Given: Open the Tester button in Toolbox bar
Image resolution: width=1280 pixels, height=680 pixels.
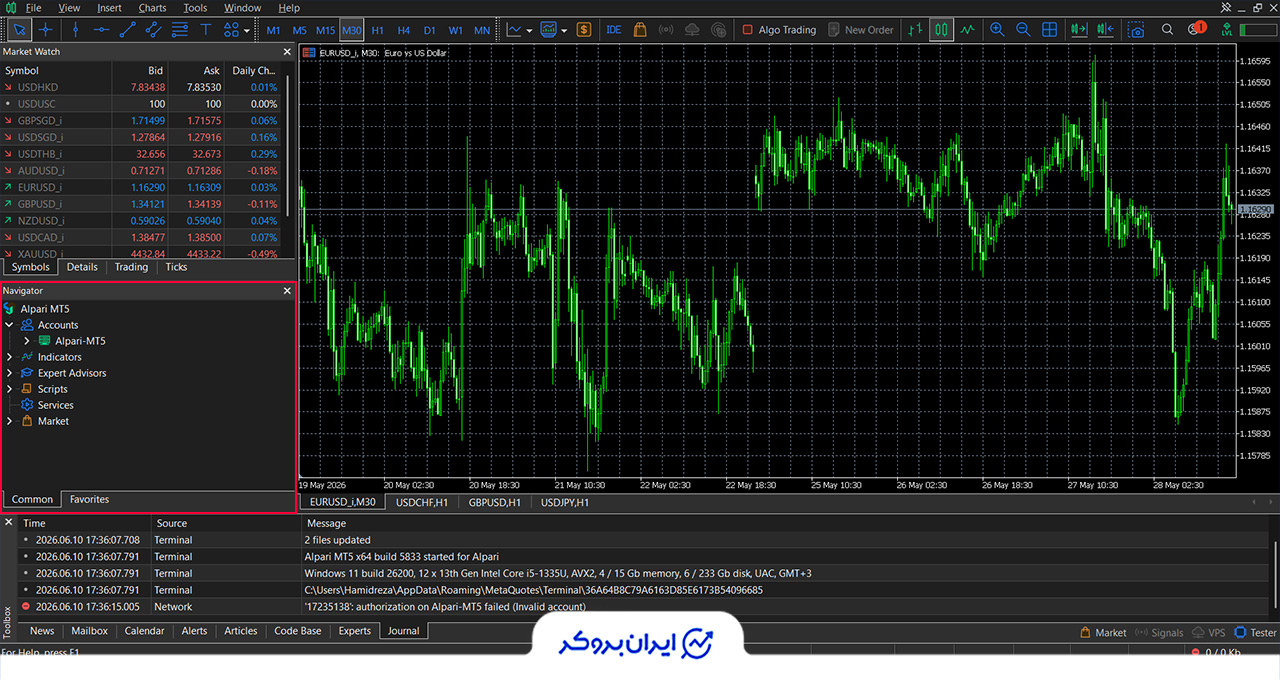Looking at the screenshot, I should pos(1256,632).
